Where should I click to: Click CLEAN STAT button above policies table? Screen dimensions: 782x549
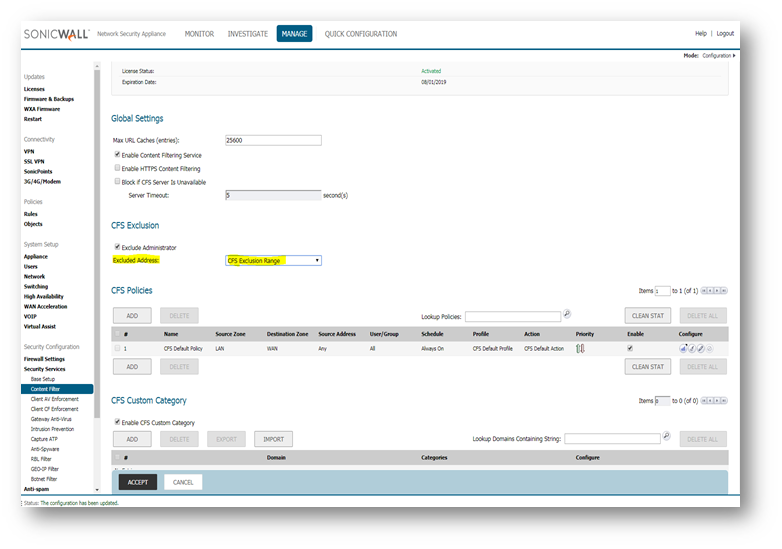648,316
